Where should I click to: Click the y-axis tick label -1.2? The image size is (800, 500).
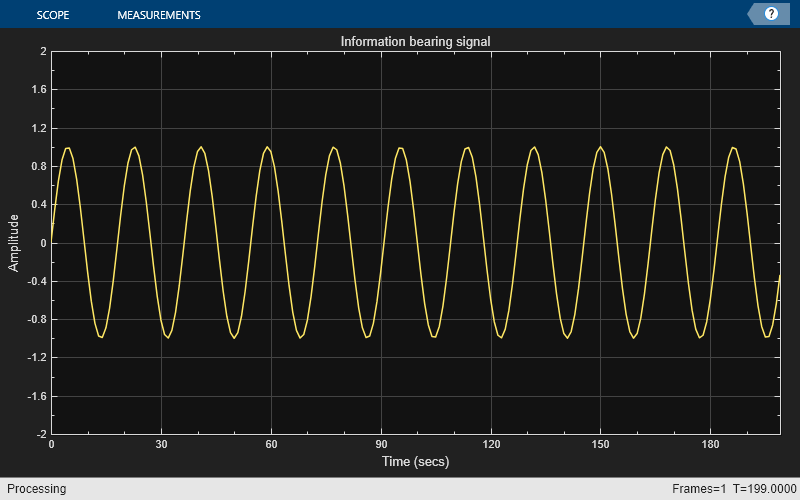pyautogui.click(x=37, y=358)
